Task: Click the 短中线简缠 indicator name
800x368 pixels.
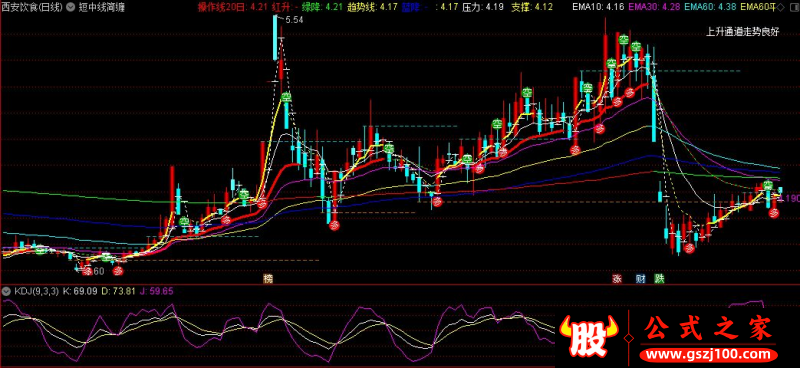Action: point(102,8)
